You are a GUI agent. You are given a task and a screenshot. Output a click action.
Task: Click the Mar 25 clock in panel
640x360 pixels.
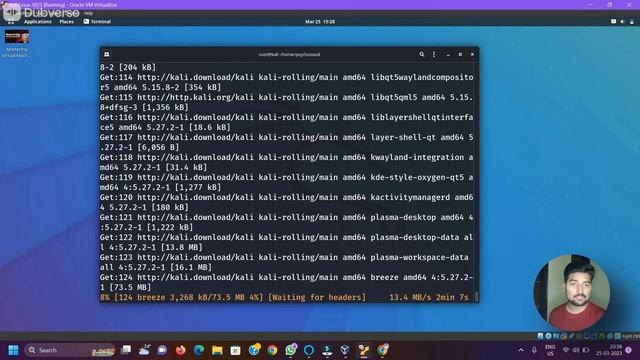coord(320,22)
